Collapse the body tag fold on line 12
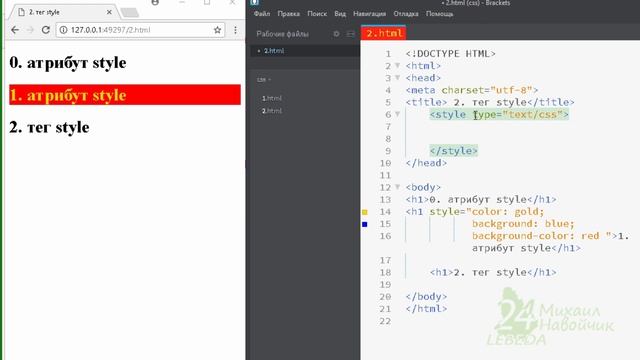 [x=397, y=187]
